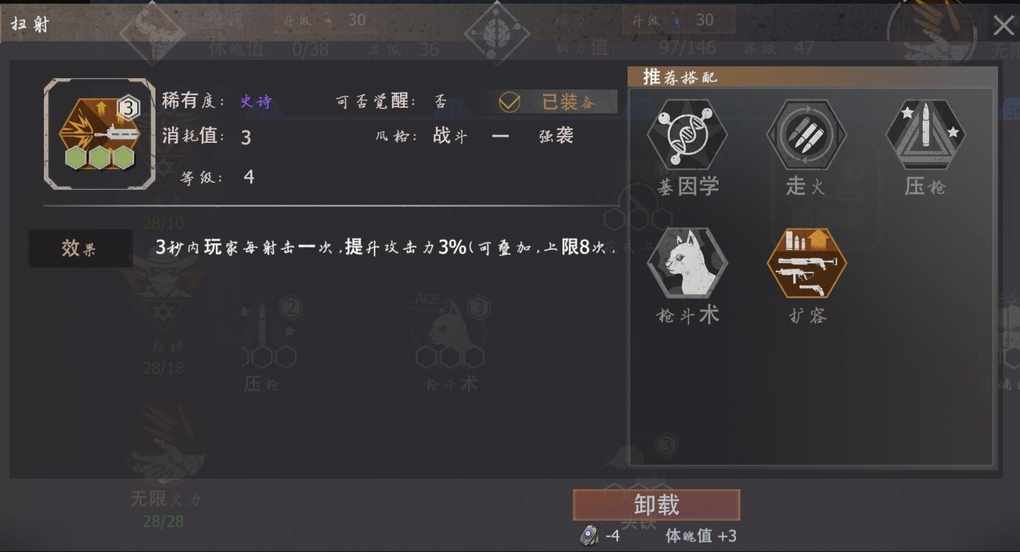1020x552 pixels.
Task: Click the 史诗 rarity text
Action: (x=256, y=101)
